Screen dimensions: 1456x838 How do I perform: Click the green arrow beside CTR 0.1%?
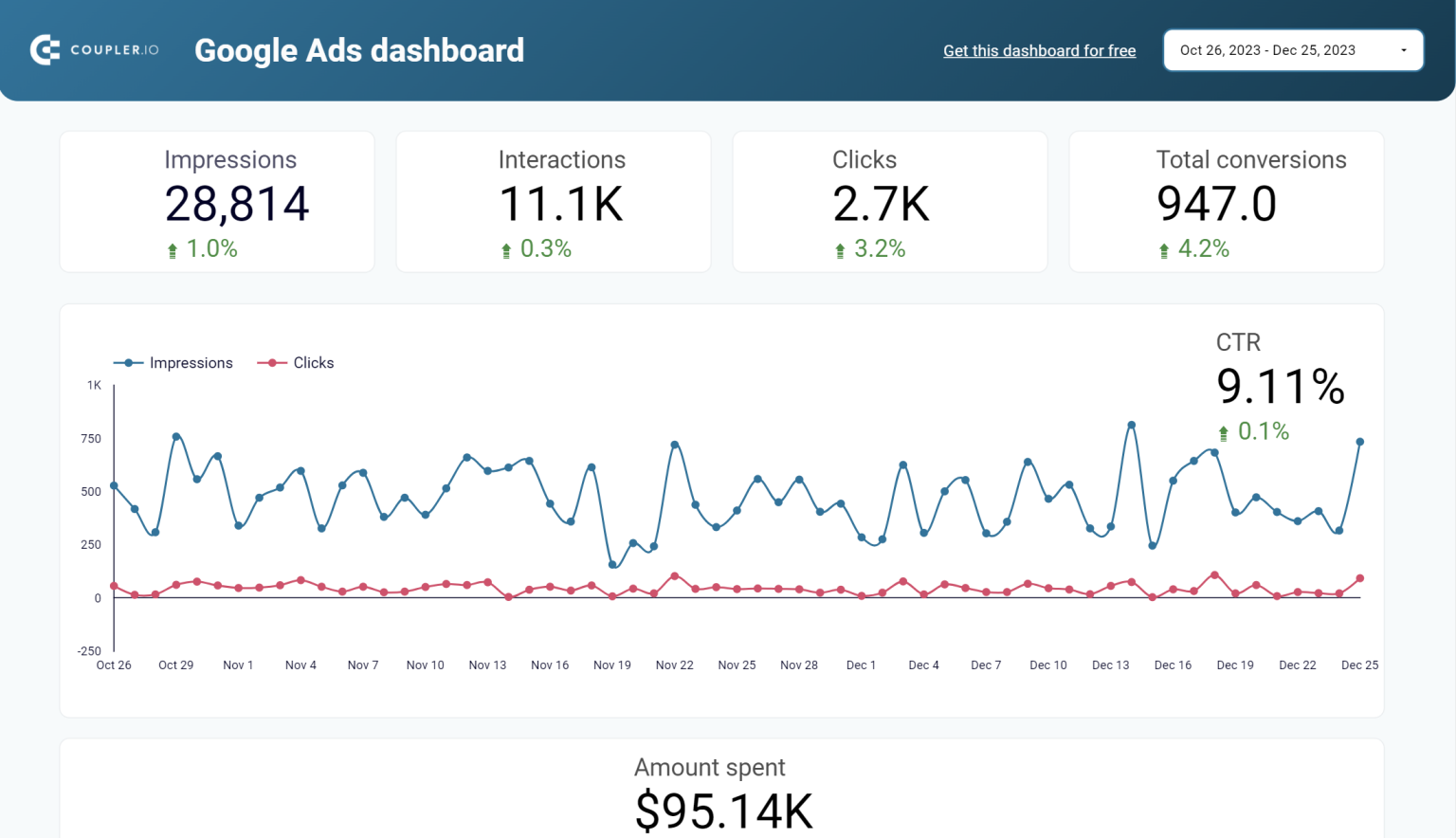click(1223, 431)
